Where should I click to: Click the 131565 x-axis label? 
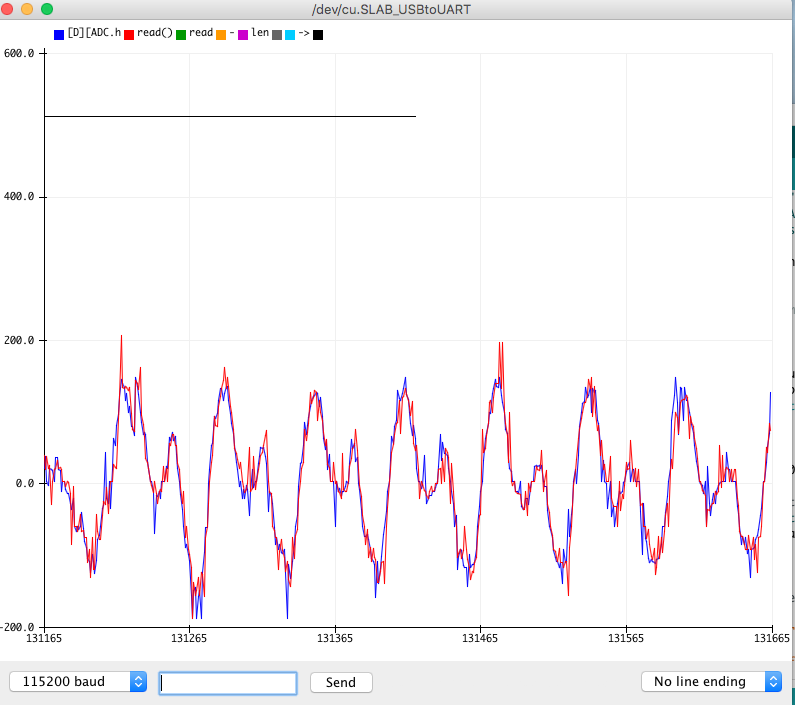coord(626,638)
